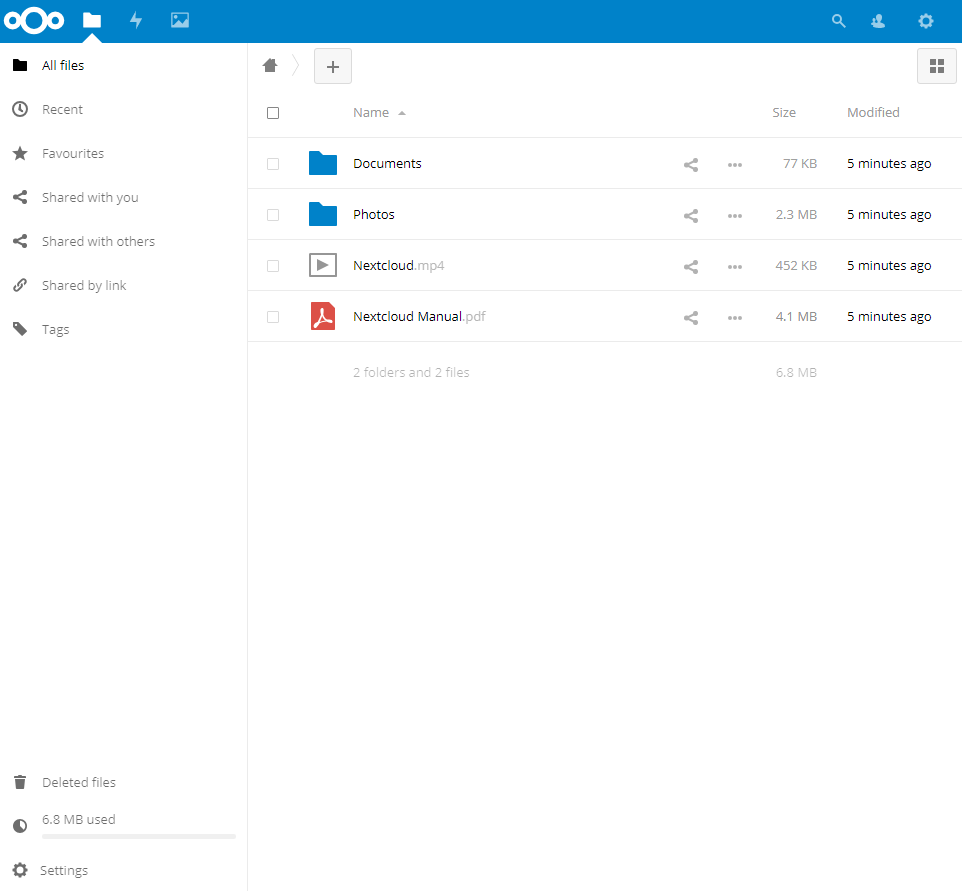Select the Documents folder checkbox
Viewport: 962px width, 891px height.
(273, 164)
